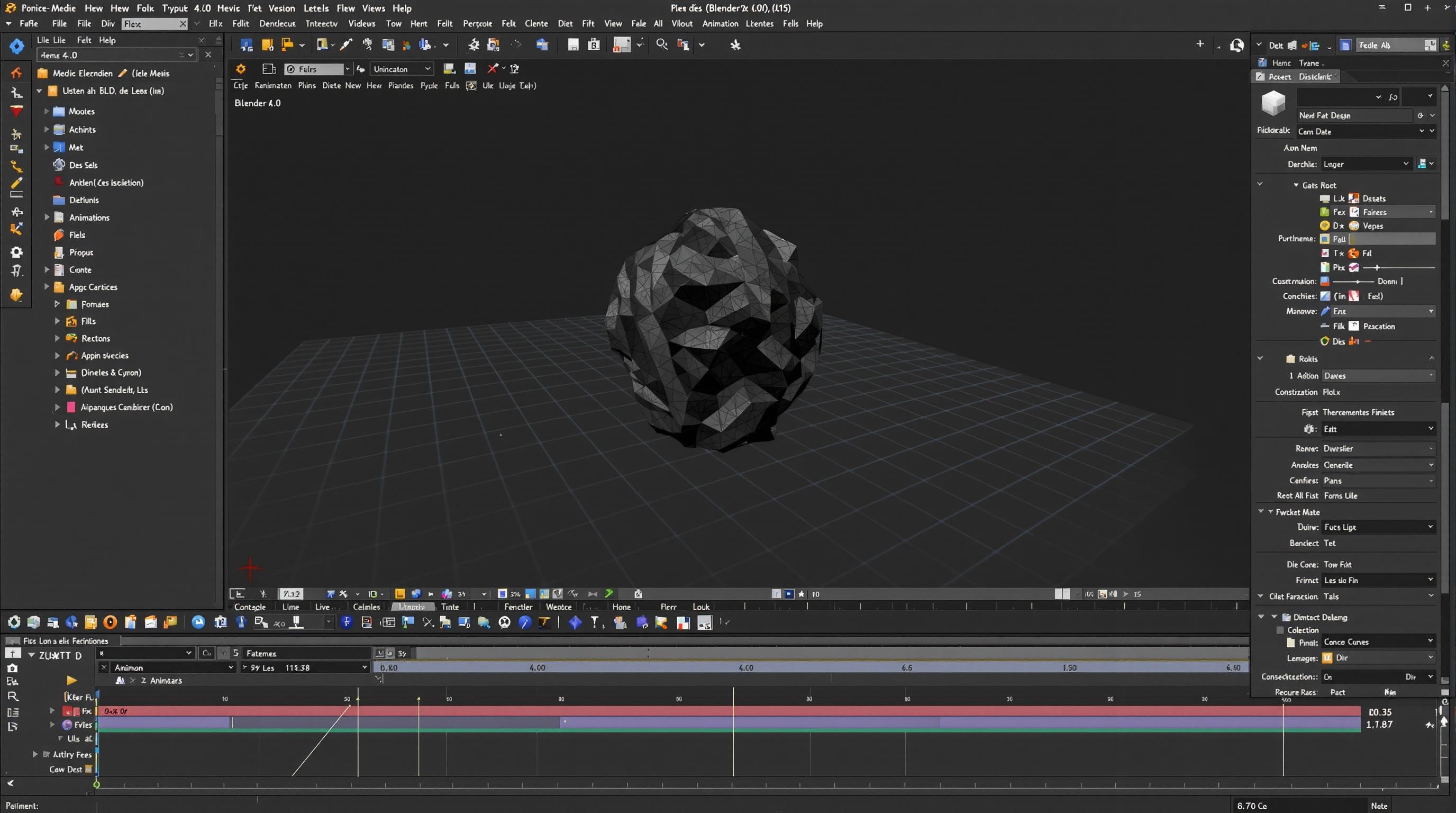The width and height of the screenshot is (1456, 813).
Task: Click the Purtineme Pall color bar
Action: point(1392,239)
